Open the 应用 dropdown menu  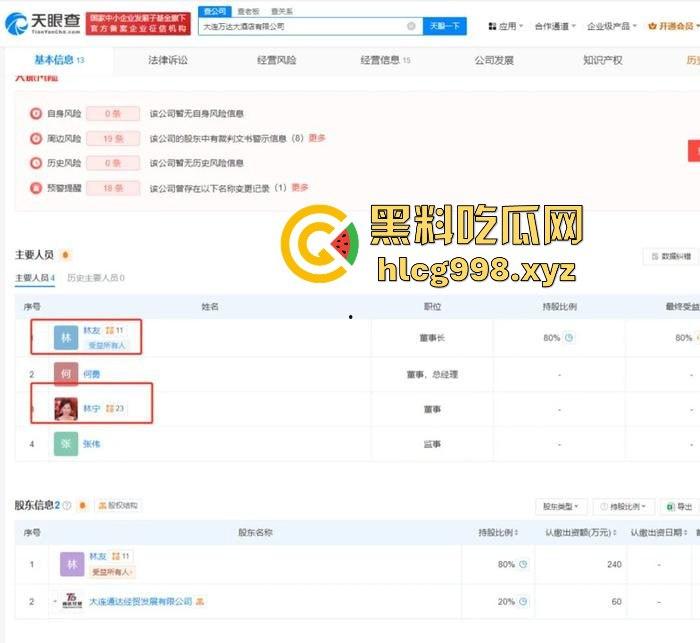click(x=505, y=26)
